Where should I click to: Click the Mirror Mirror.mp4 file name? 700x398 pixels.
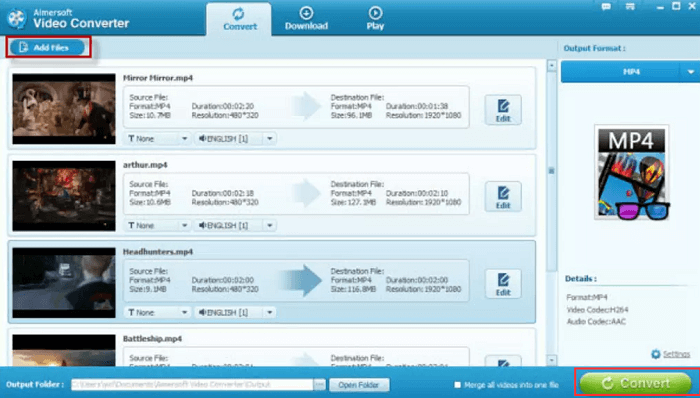click(158, 78)
